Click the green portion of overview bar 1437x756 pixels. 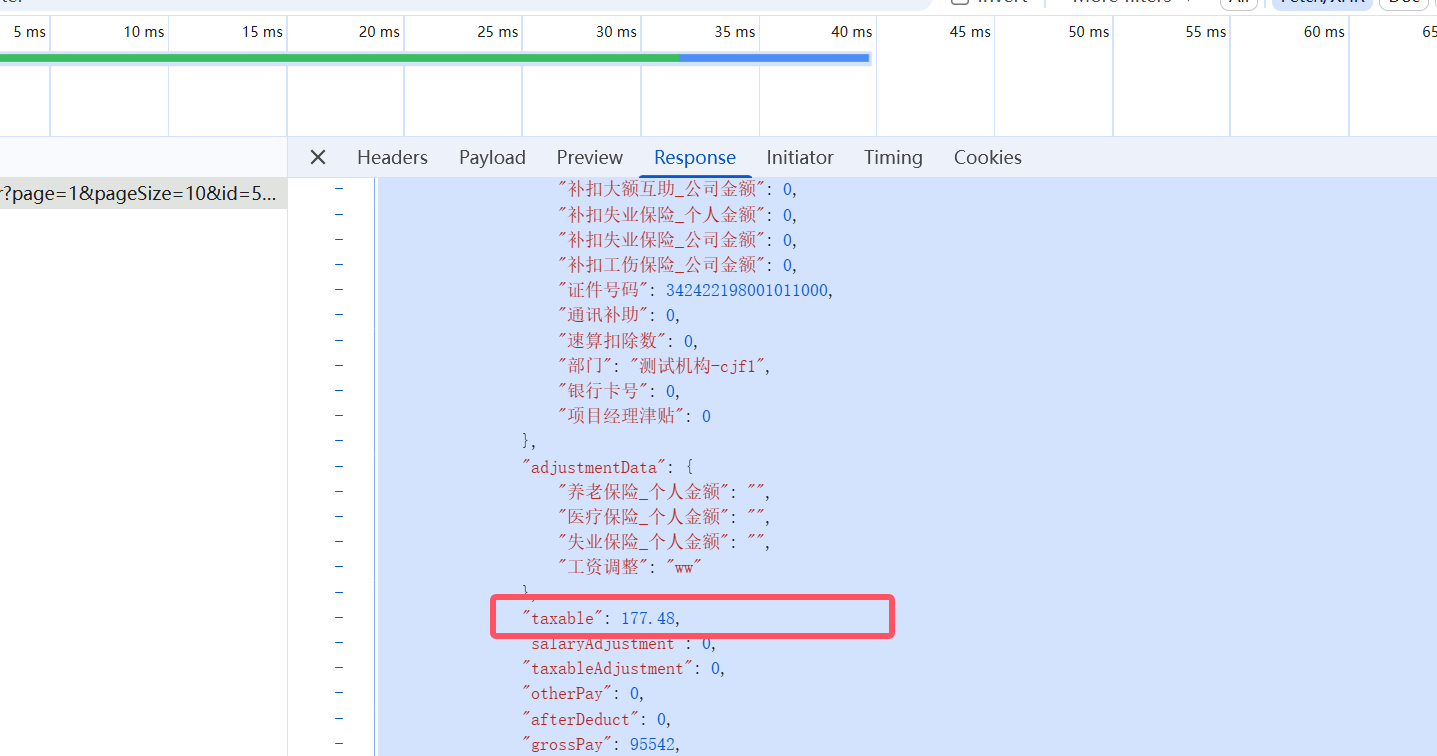[340, 58]
